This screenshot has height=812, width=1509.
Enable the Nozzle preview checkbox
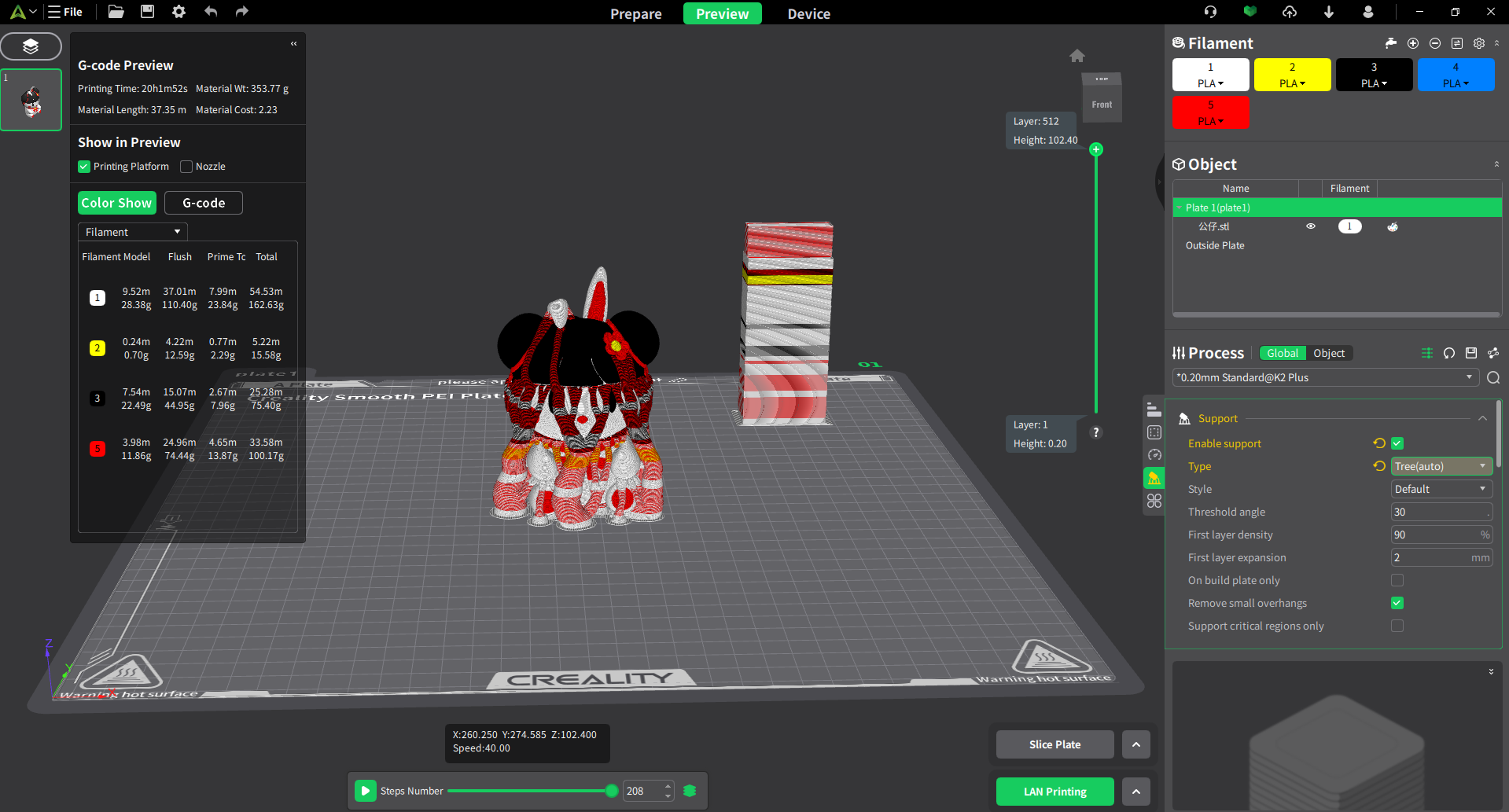click(186, 167)
